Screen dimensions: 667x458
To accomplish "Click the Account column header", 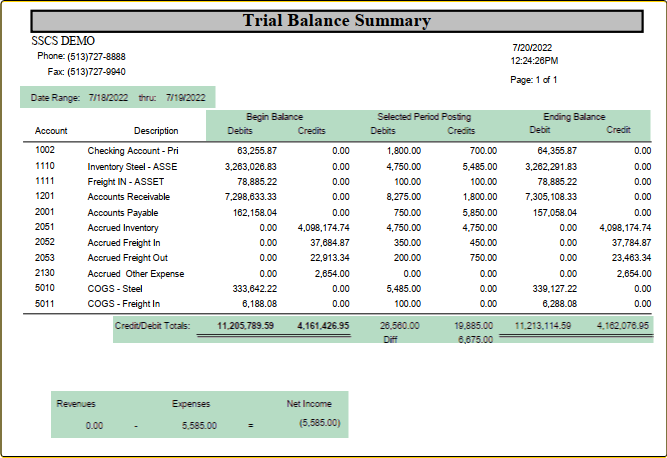I will click(x=51, y=131).
